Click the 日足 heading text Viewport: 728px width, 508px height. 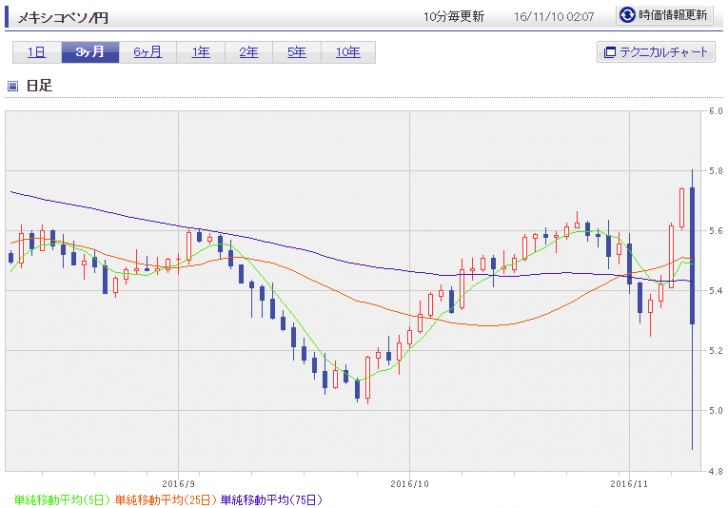39,86
